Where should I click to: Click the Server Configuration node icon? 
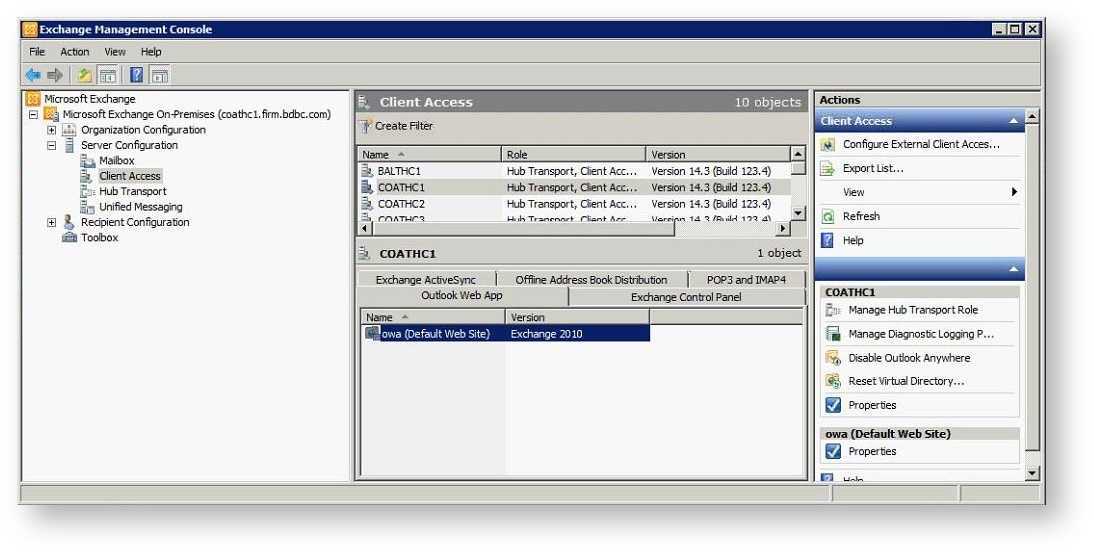(69, 145)
